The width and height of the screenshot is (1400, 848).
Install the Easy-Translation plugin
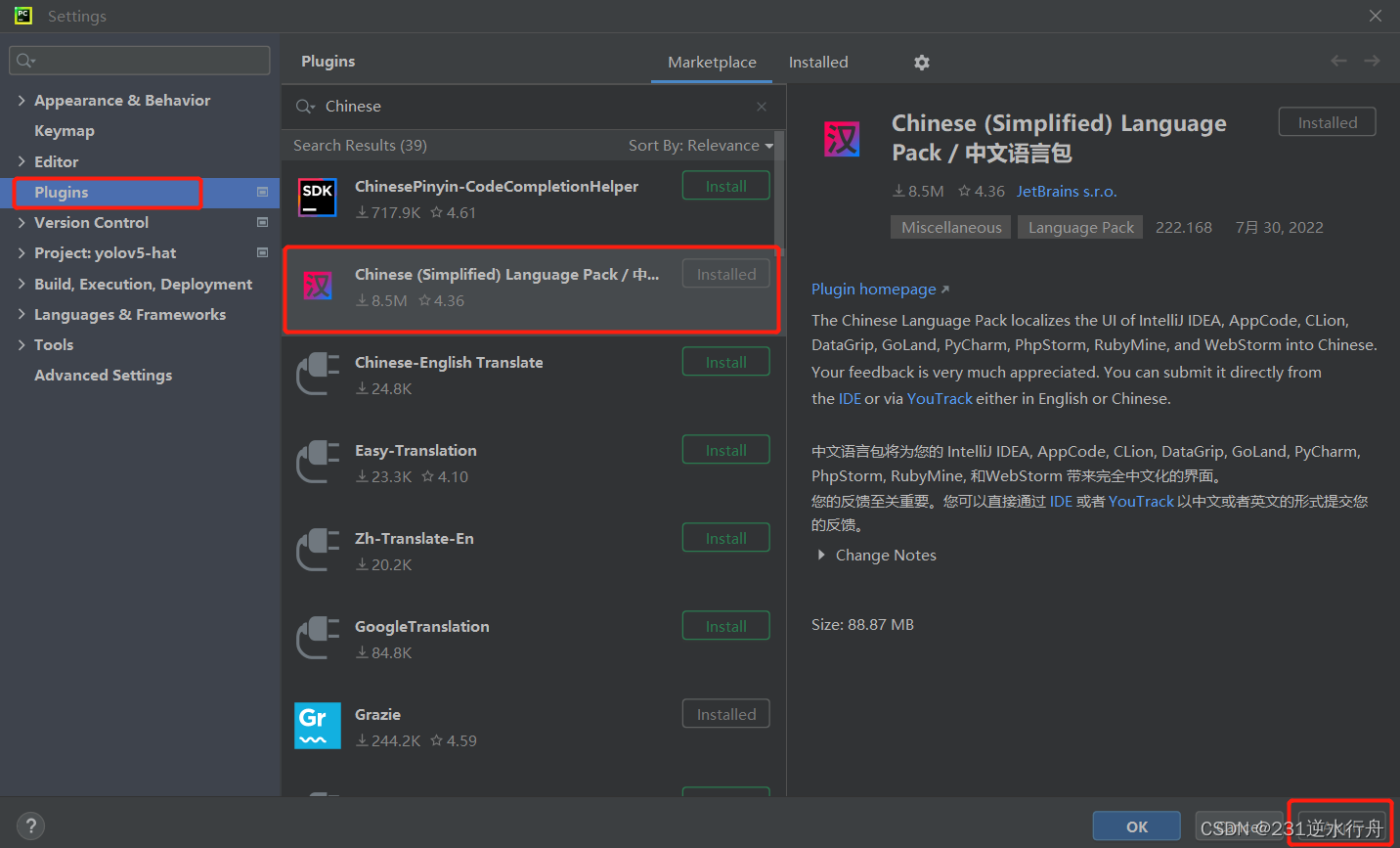(725, 450)
